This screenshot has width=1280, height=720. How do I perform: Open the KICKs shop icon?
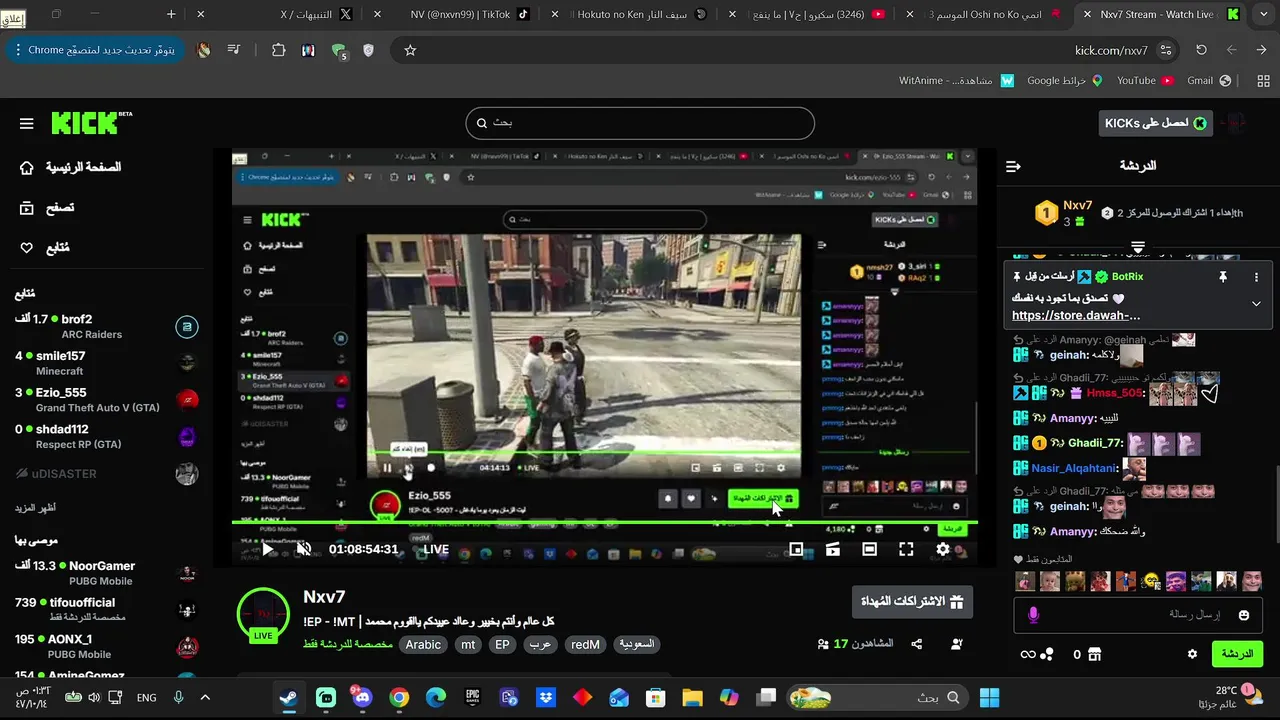[1094, 654]
